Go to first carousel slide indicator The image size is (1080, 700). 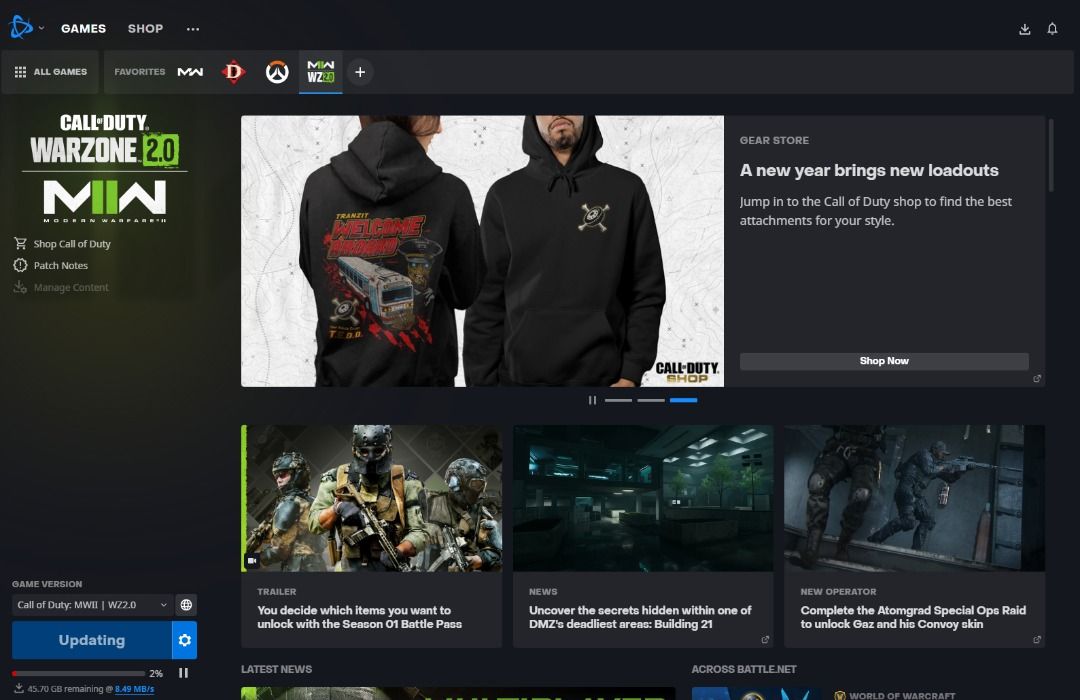tap(619, 400)
